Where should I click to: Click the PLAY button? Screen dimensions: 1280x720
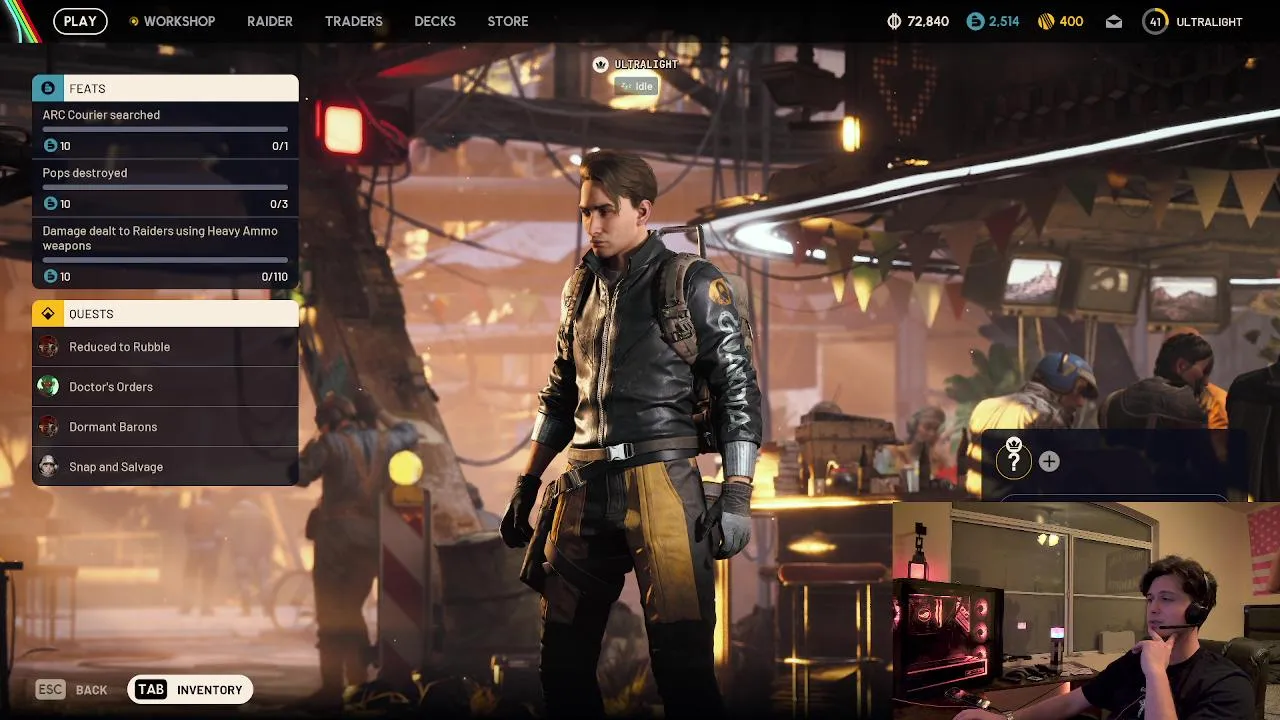pyautogui.click(x=80, y=21)
